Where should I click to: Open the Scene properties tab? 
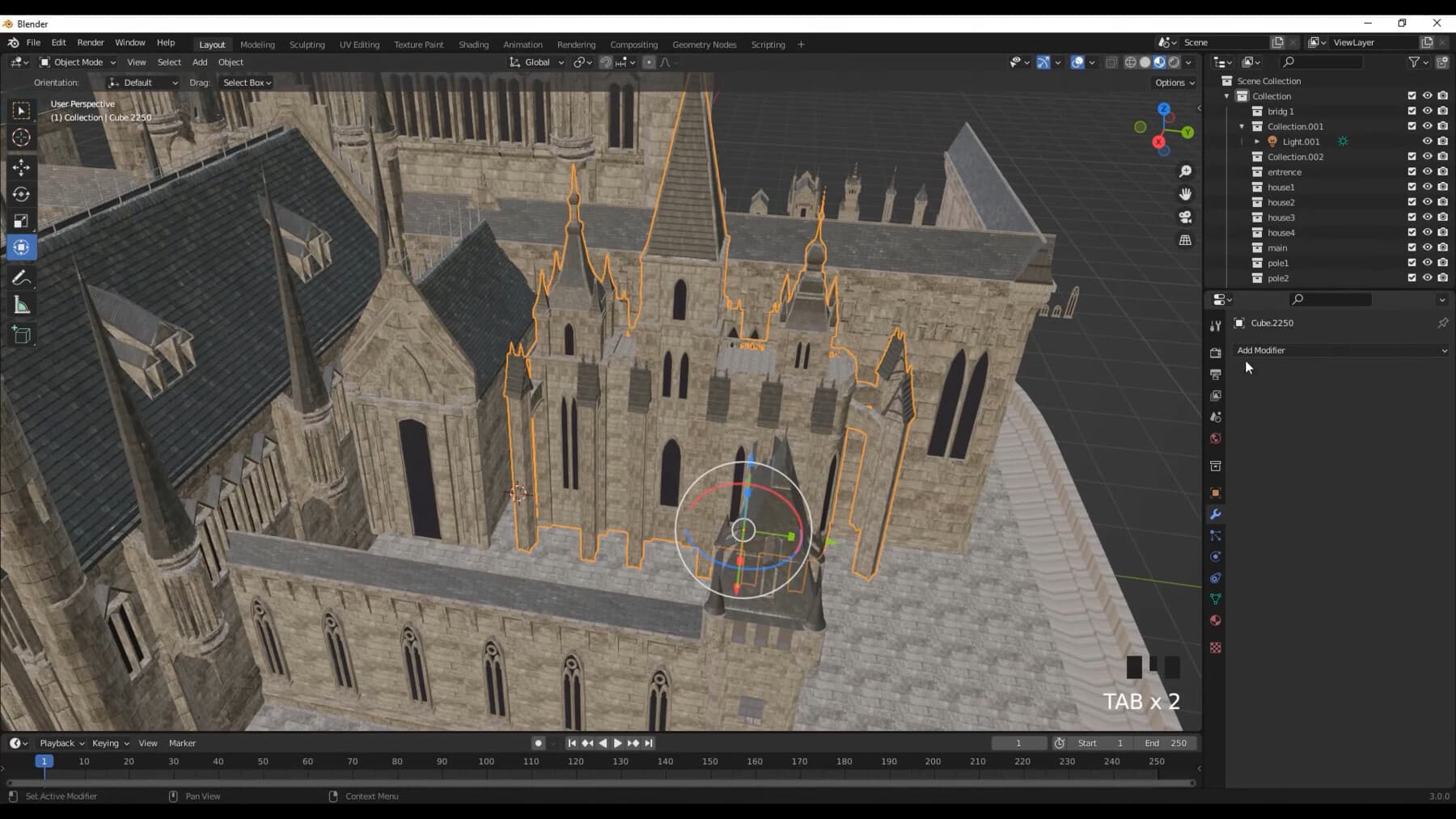[1215, 417]
